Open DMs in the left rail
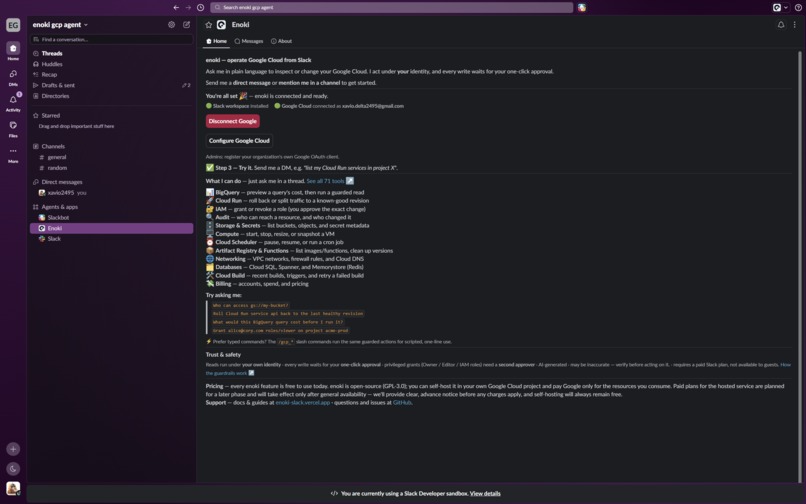Viewport: 806px width, 504px height. 13,77
